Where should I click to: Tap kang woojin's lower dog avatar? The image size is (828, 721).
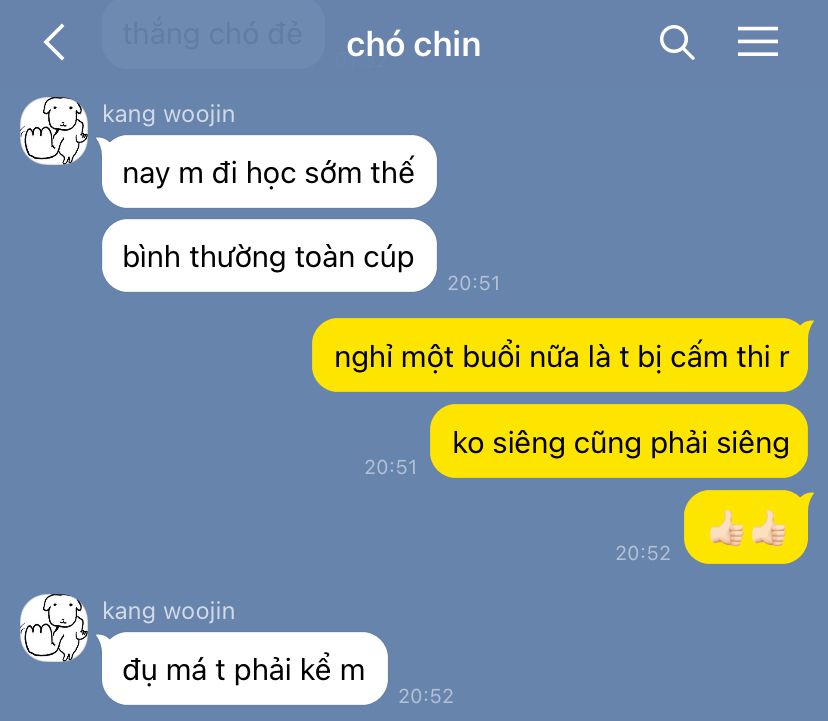[x=53, y=627]
